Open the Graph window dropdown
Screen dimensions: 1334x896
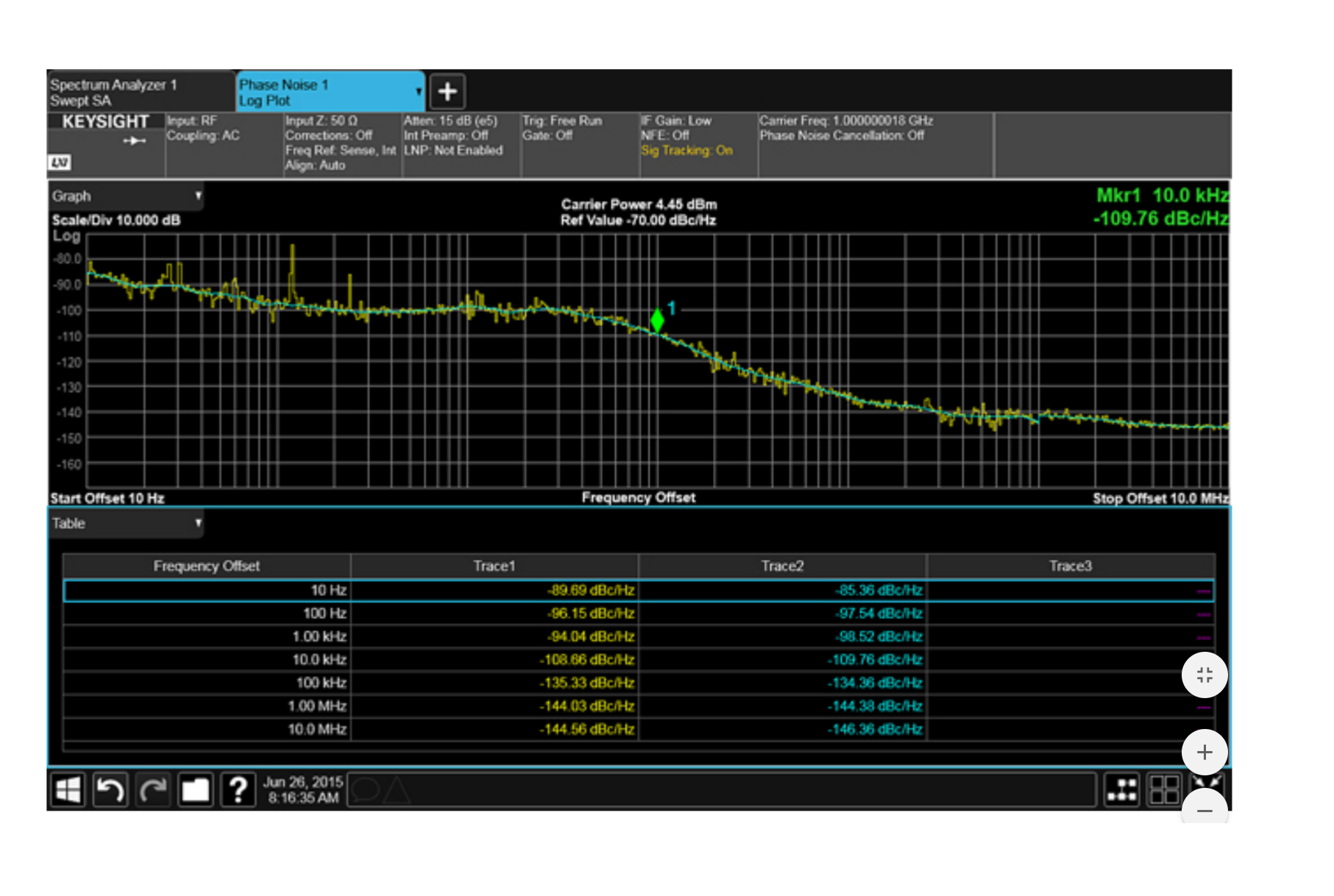(127, 196)
